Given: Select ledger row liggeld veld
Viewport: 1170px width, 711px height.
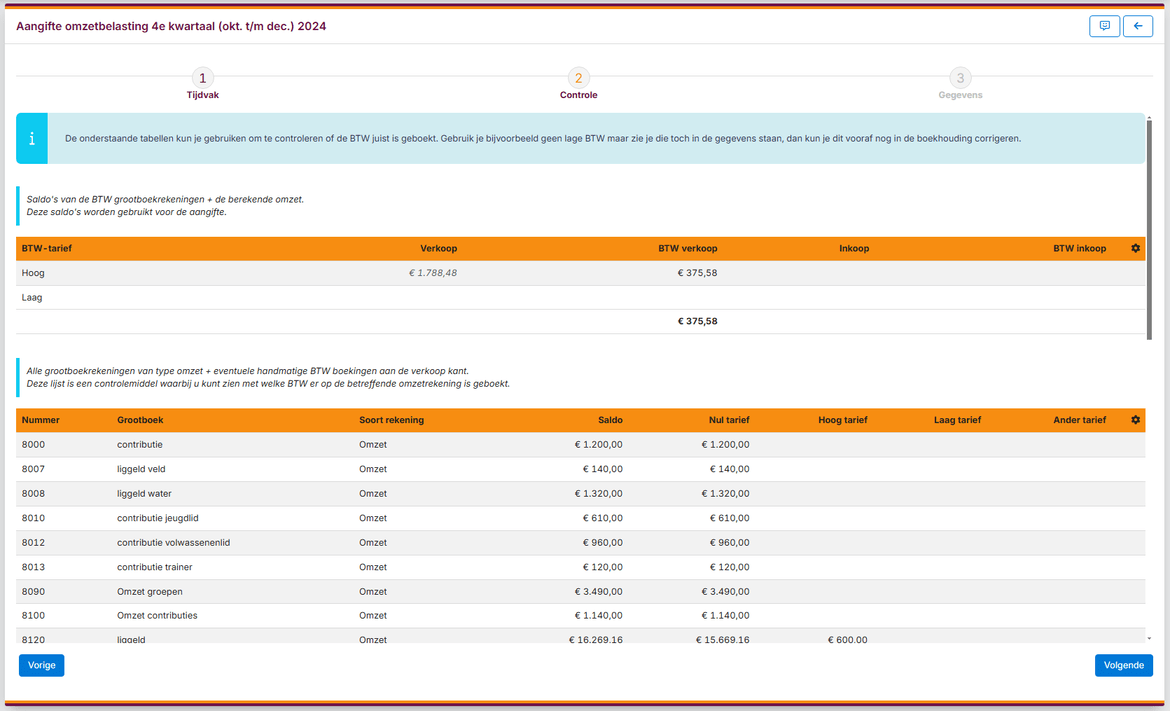Looking at the screenshot, I should [x=581, y=469].
